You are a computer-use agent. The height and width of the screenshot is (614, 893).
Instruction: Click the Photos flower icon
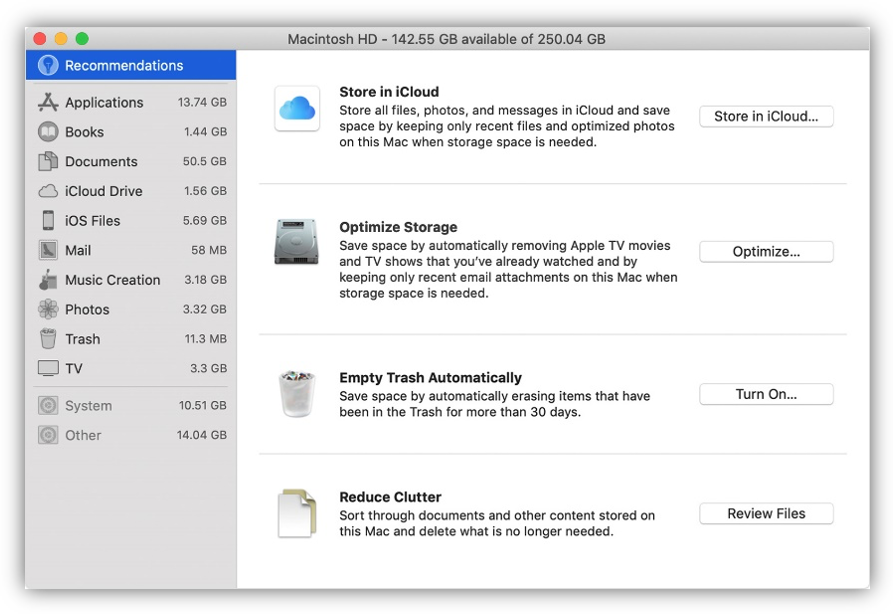pyautogui.click(x=48, y=309)
